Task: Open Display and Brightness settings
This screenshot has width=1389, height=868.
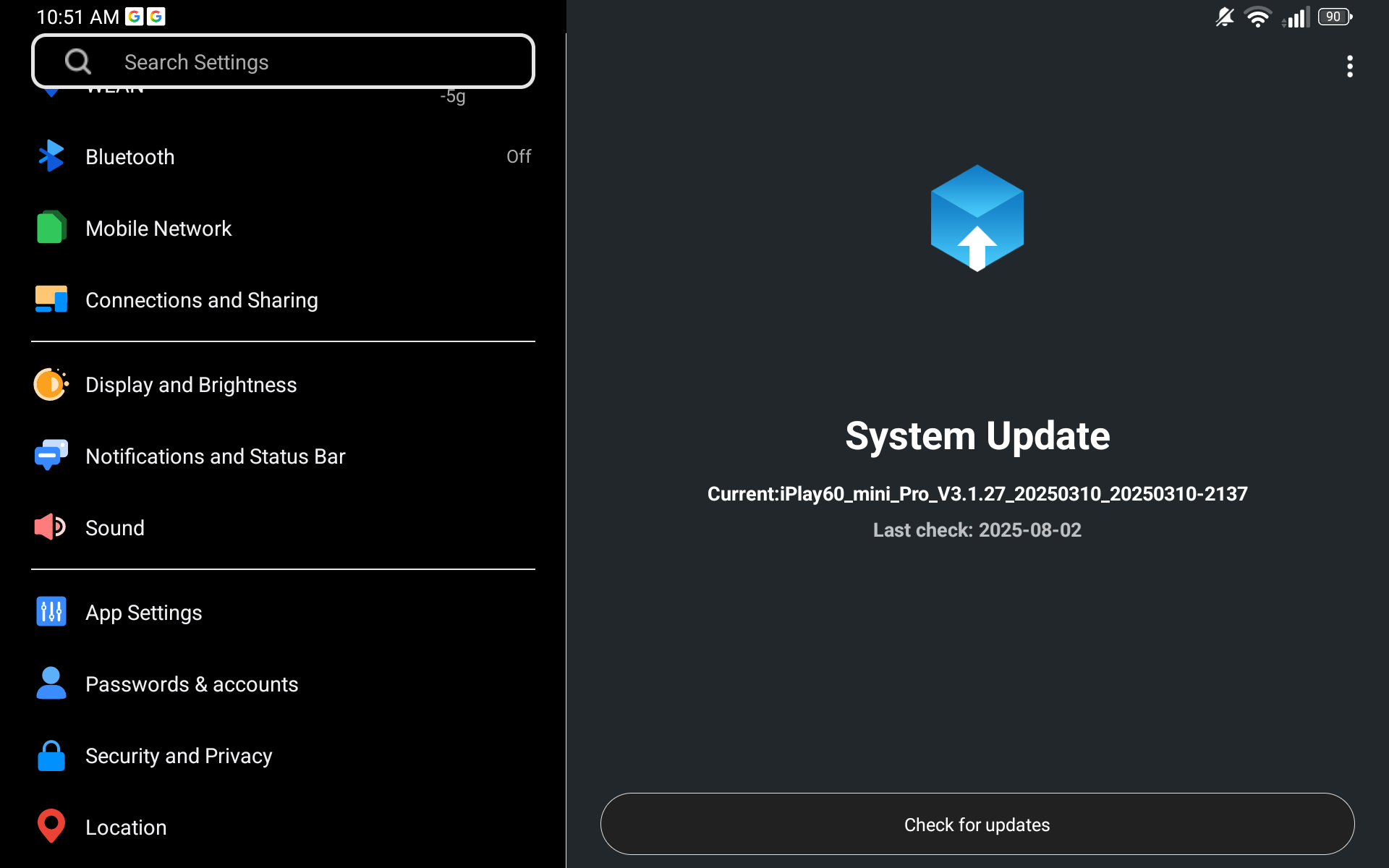Action: pos(51,384)
